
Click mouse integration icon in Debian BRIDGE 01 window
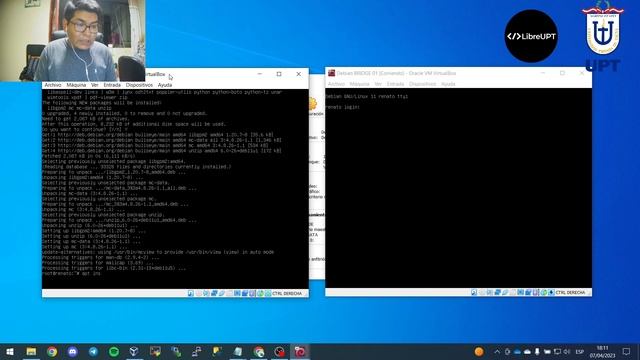tap(544, 292)
